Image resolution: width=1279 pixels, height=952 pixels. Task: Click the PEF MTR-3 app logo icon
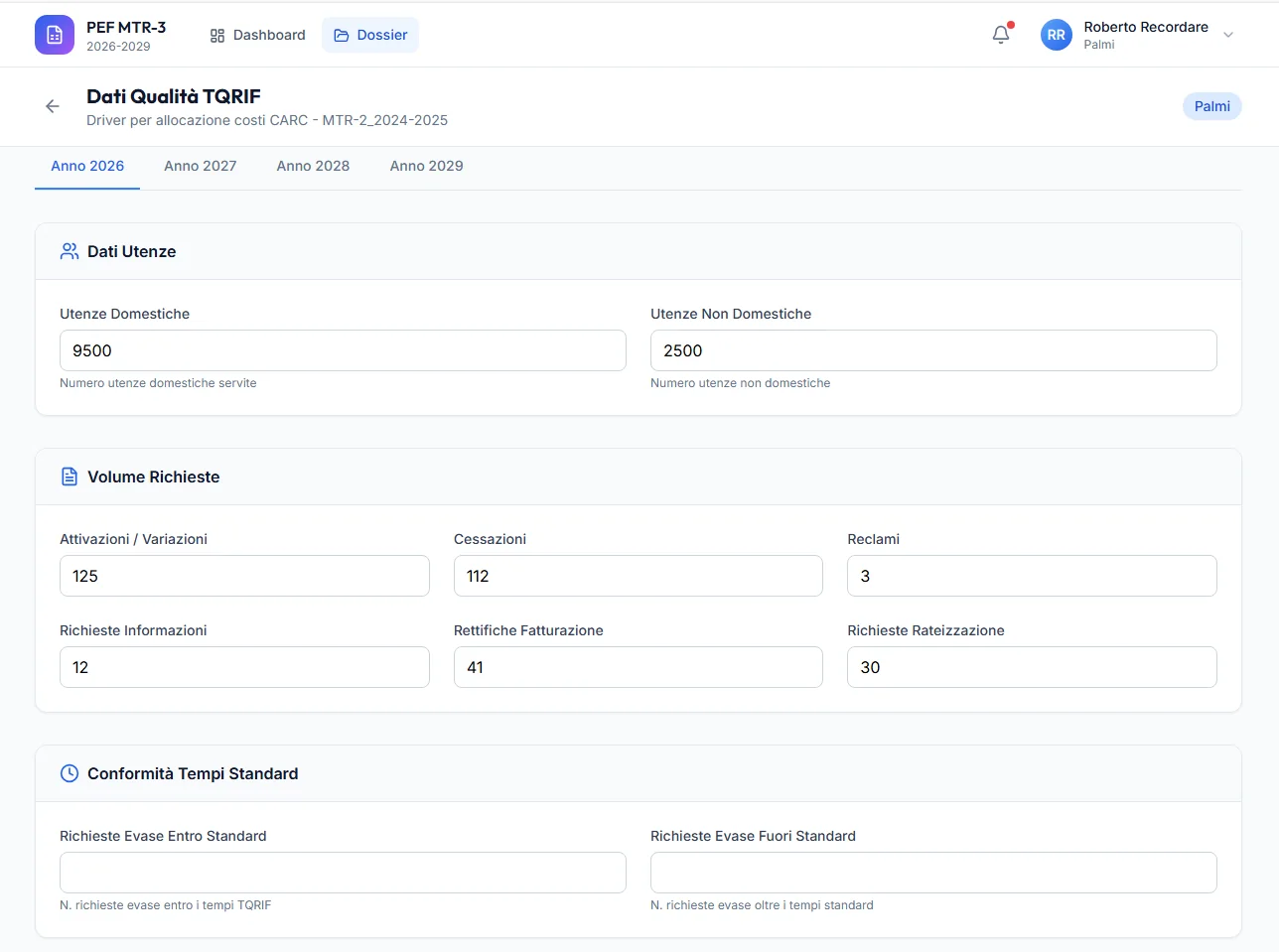pyautogui.click(x=55, y=35)
